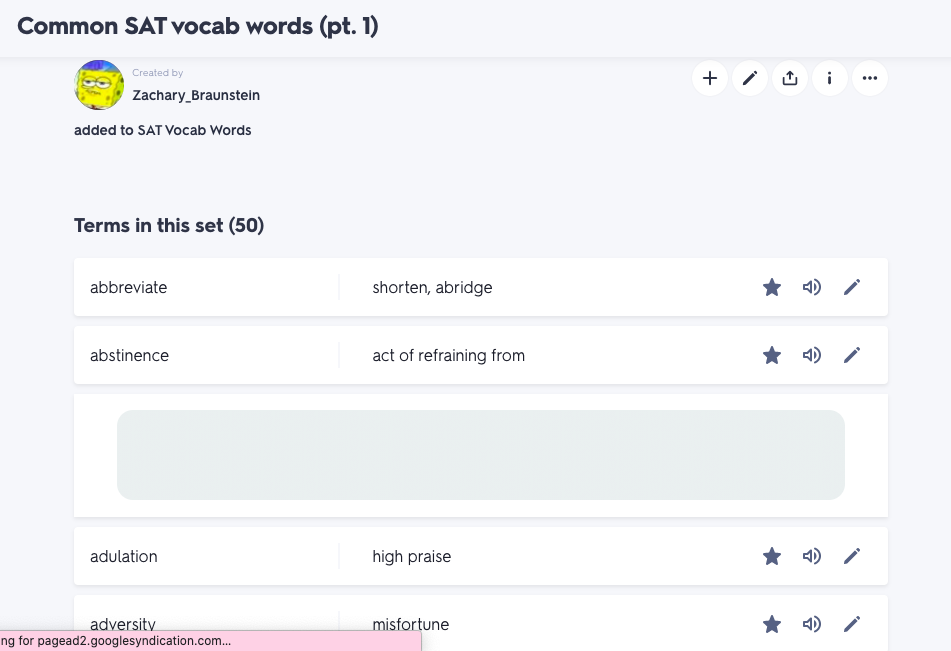Open the three-dot more options menu
This screenshot has height=651, width=951.
(x=870, y=78)
